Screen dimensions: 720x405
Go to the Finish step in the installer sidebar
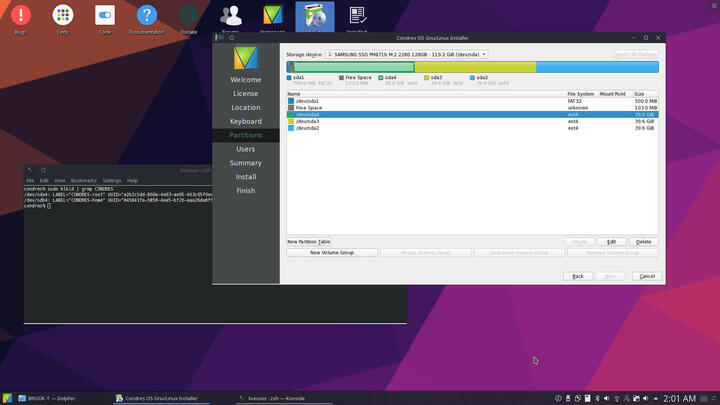coord(246,190)
